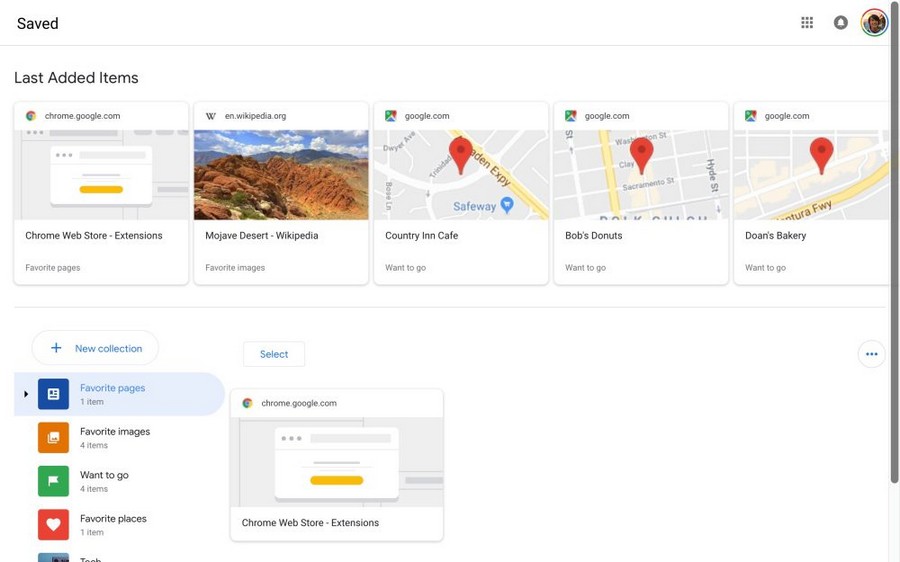
Task: Open the three-dot more options button
Action: [871, 354]
